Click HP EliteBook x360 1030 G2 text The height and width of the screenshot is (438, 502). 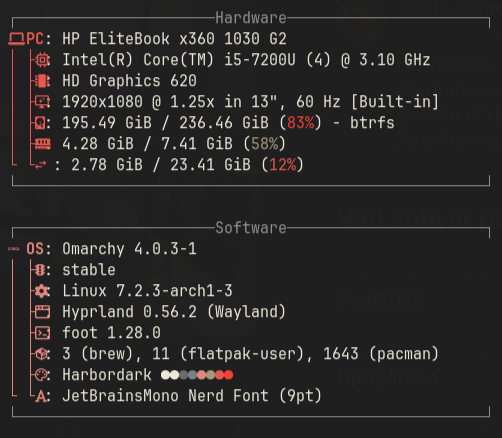pyautogui.click(x=174, y=39)
